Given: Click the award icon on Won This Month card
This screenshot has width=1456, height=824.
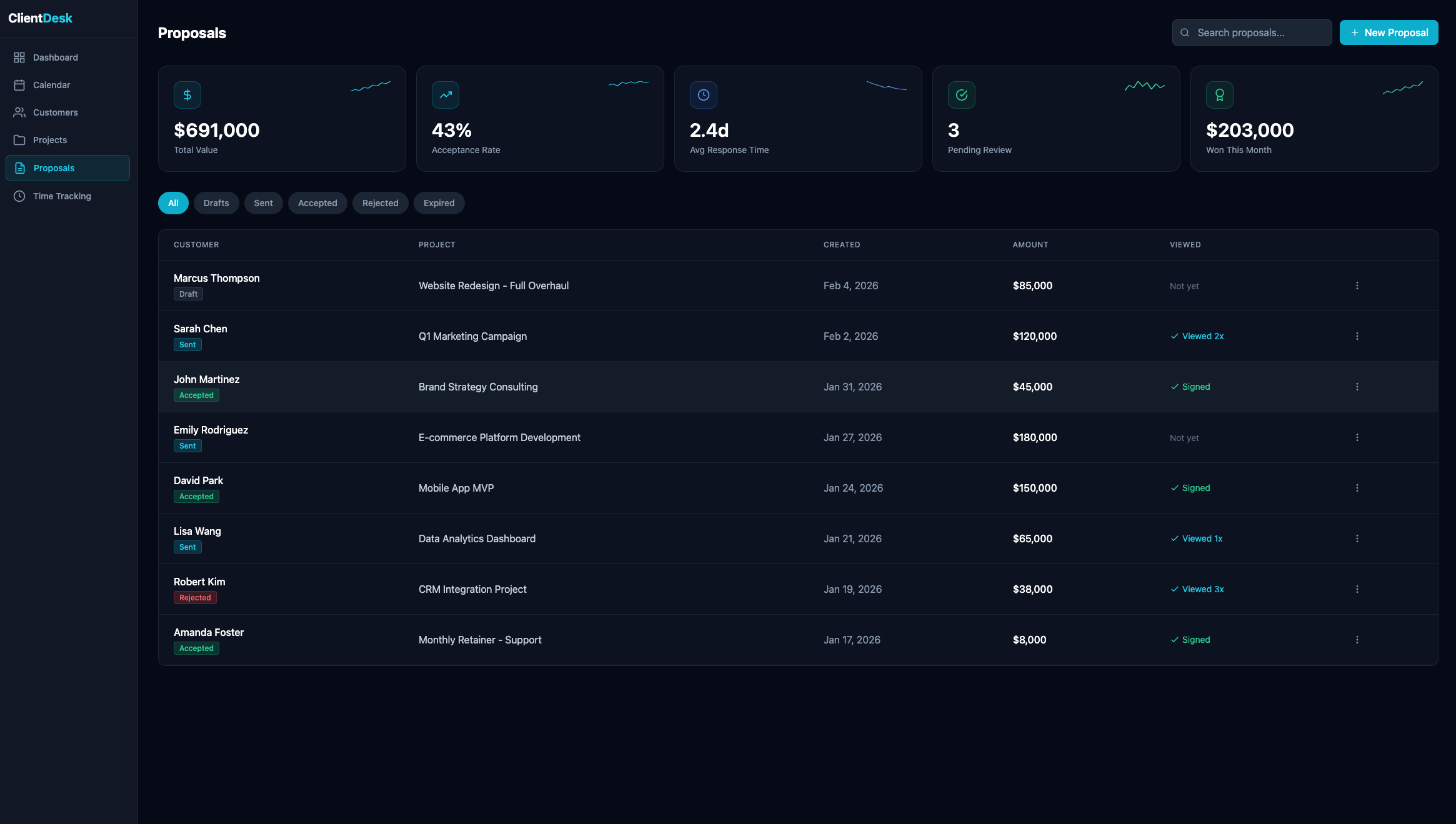Looking at the screenshot, I should (1219, 94).
